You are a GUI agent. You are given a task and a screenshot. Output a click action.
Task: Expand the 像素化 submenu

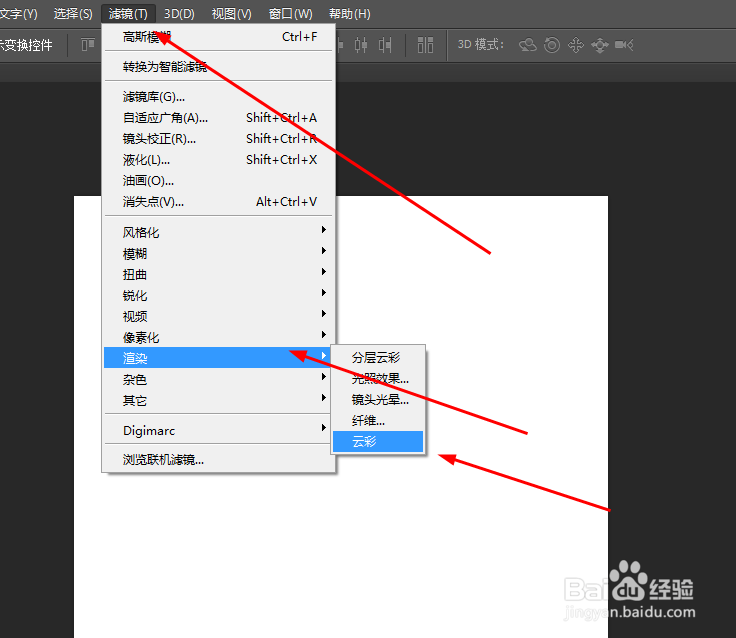[x=218, y=337]
